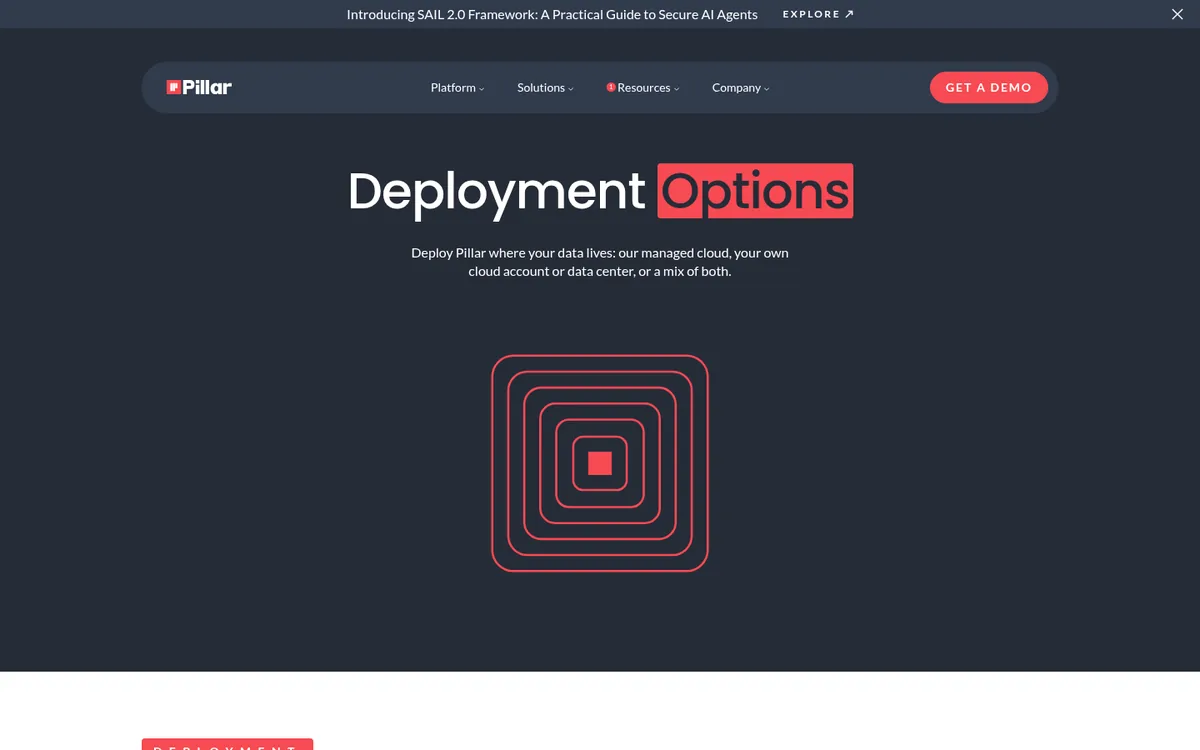Screen dimensions: 1200x750
Task: Click the 'Deploy Pillar where your data lives' paragraph
Action: click(x=600, y=262)
